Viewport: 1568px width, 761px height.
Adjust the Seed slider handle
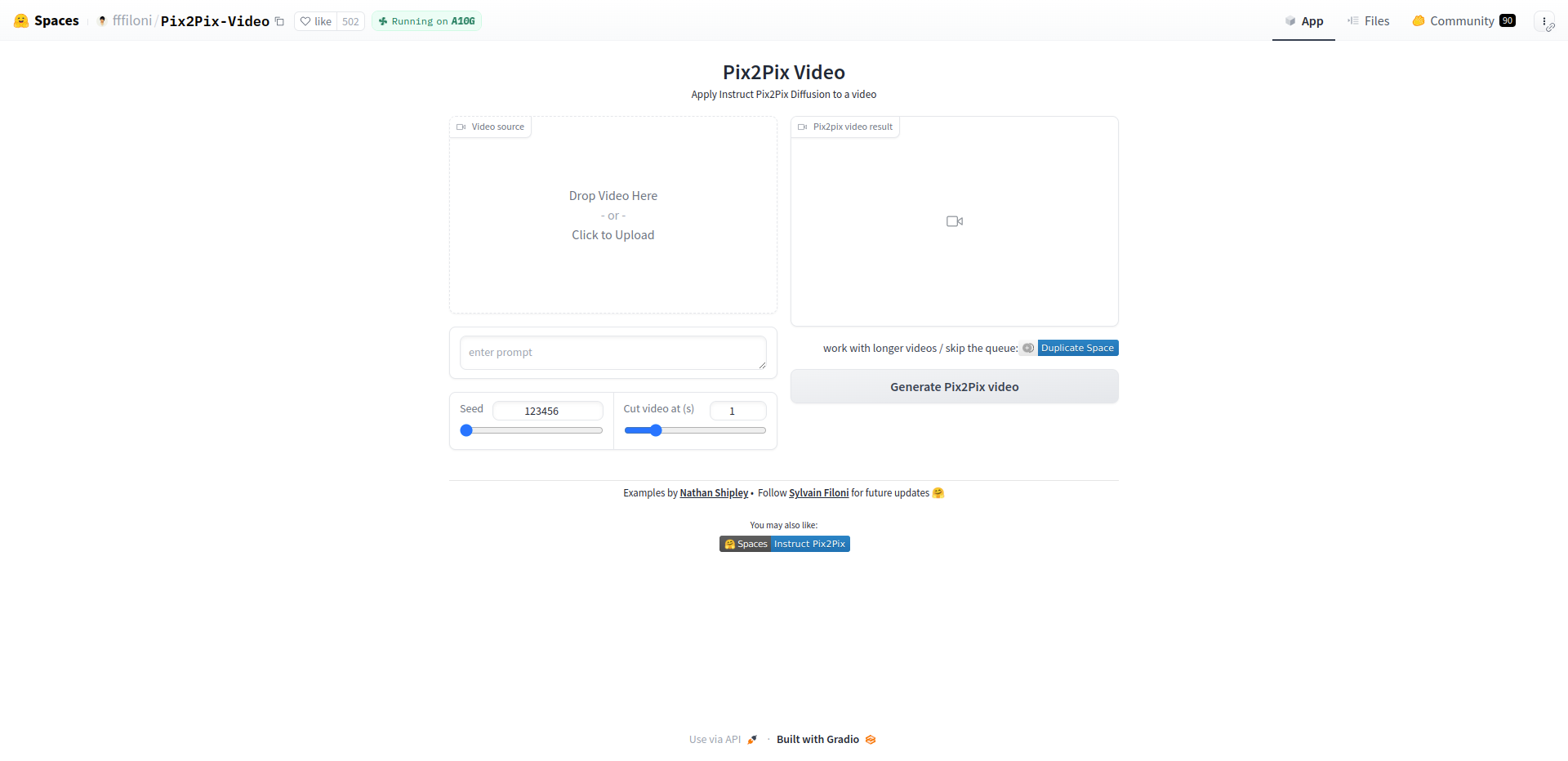click(466, 430)
